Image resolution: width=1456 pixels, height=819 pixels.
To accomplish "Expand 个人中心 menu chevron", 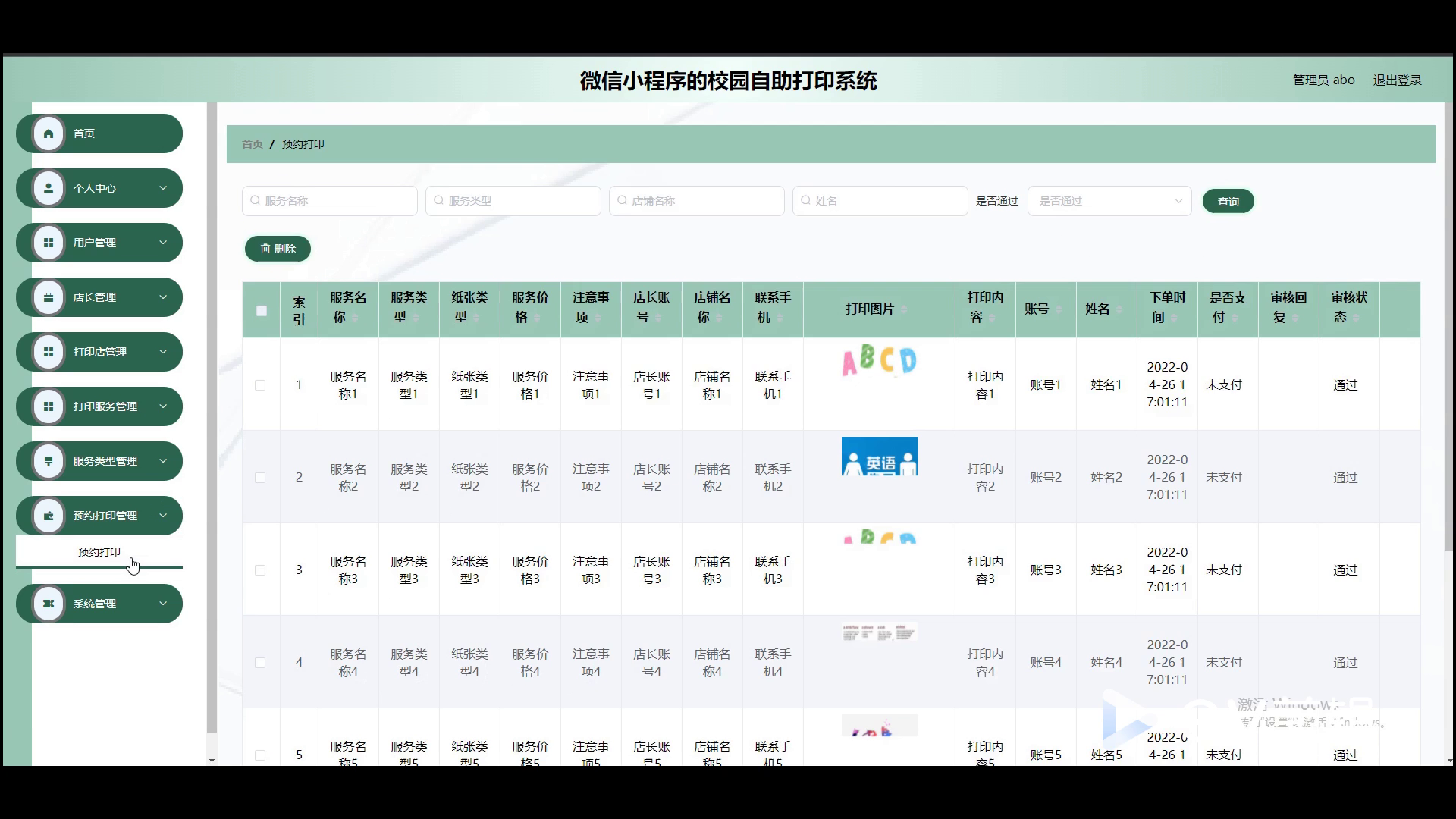I will click(x=163, y=188).
